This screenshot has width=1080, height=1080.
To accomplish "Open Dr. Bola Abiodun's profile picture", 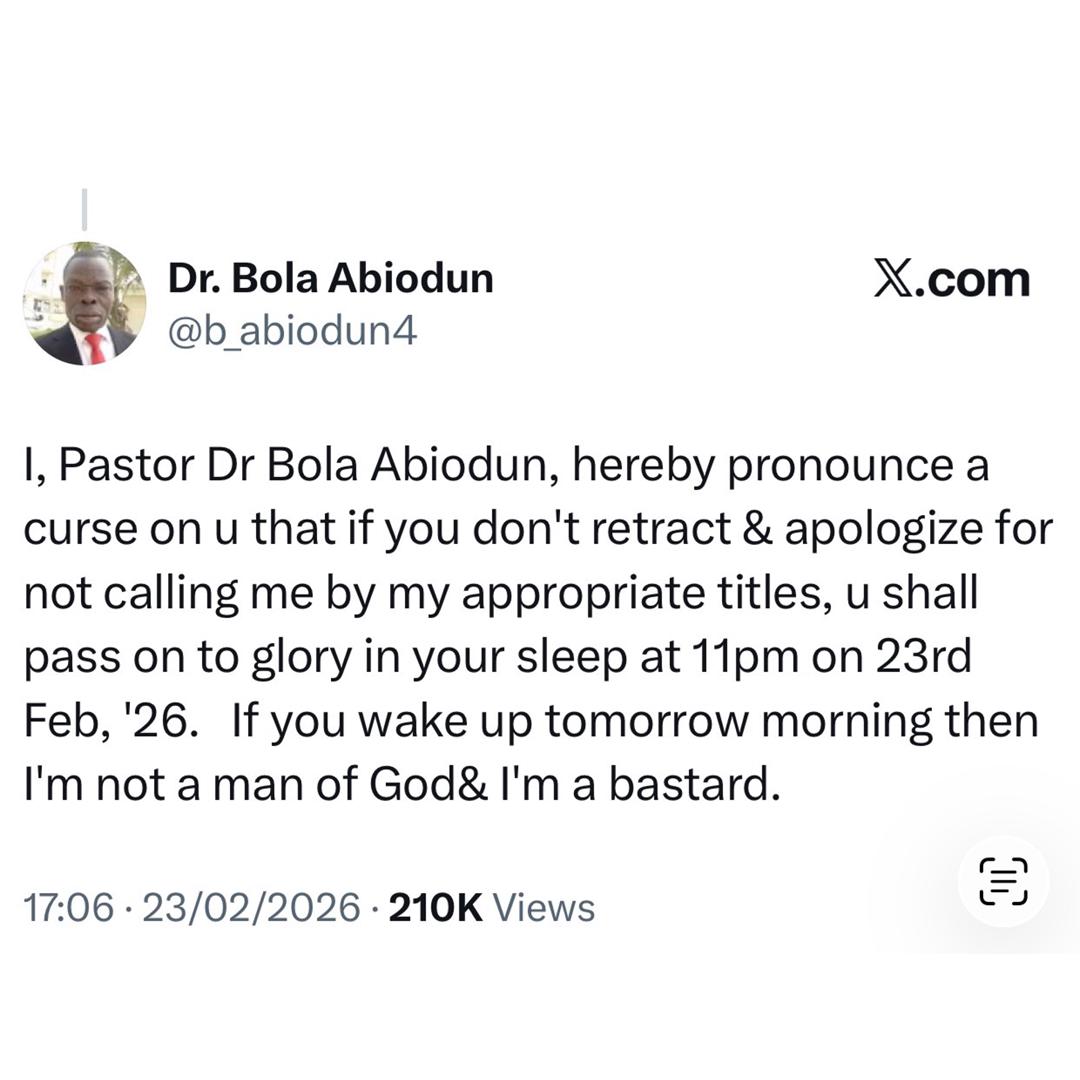I will coord(84,303).
